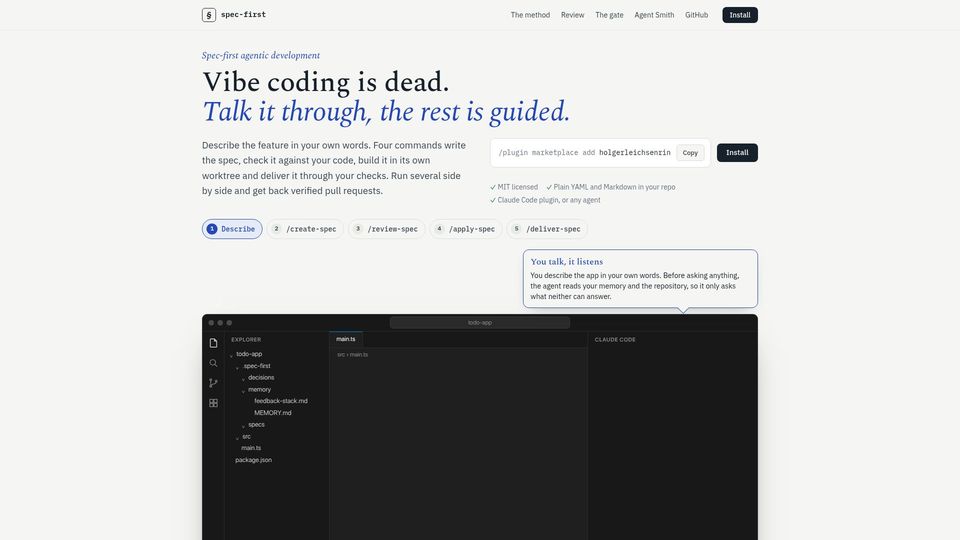The height and width of the screenshot is (540, 960).
Task: Collapse the todo-app root folder
Action: point(249,354)
